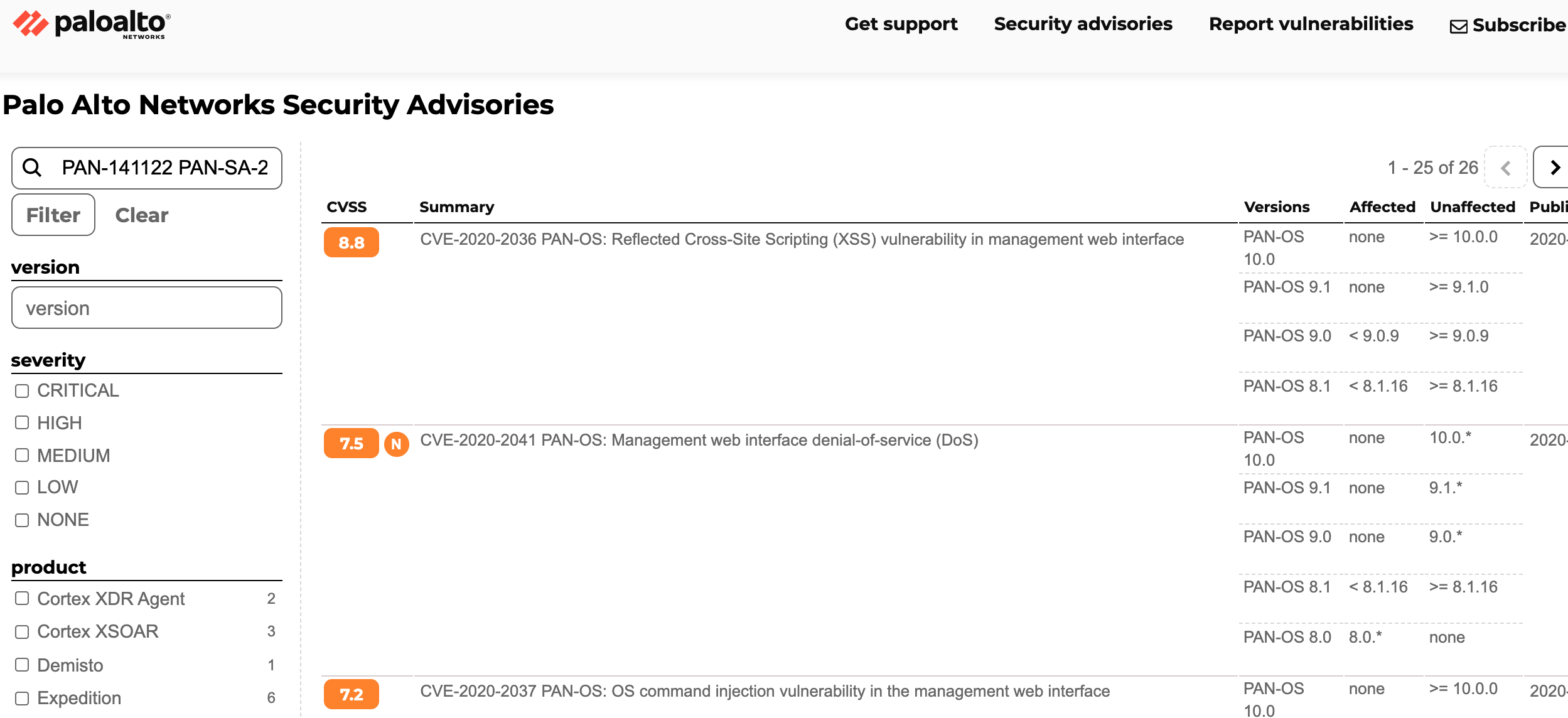The width and height of the screenshot is (1568, 718).
Task: Click the orange N badge icon
Action: [x=396, y=444]
